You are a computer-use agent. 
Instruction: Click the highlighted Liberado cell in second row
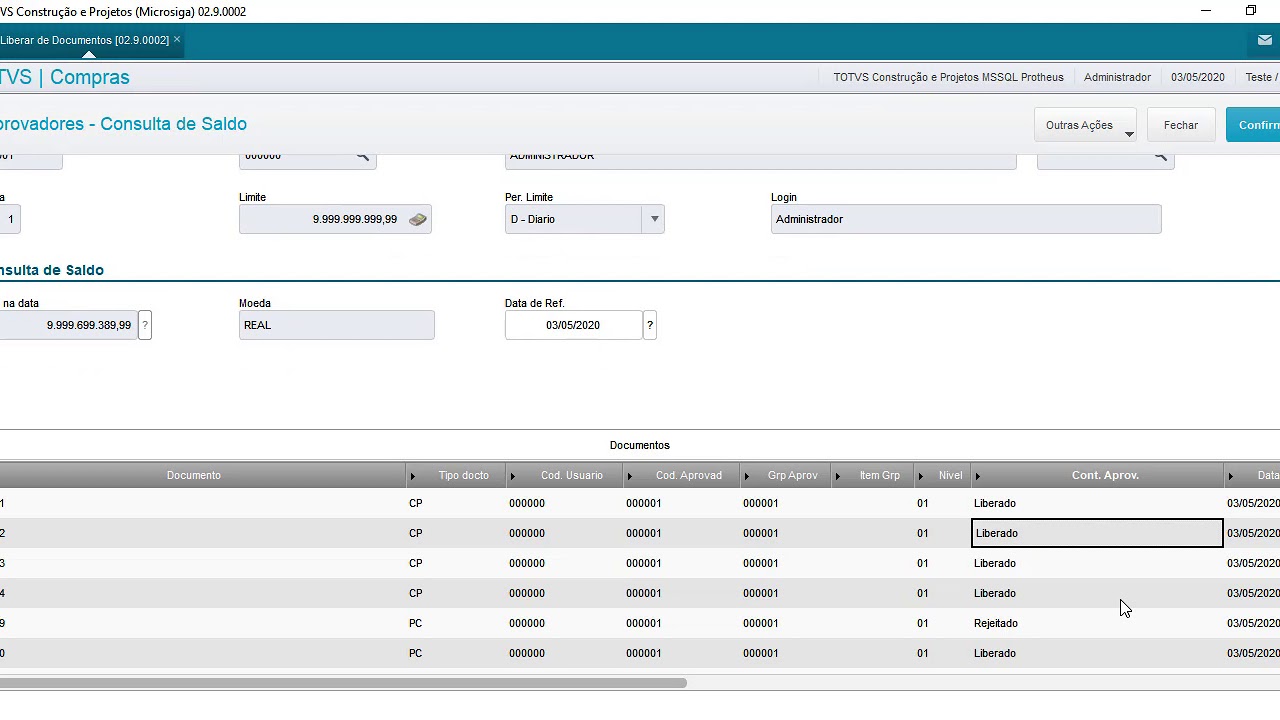click(x=1097, y=533)
